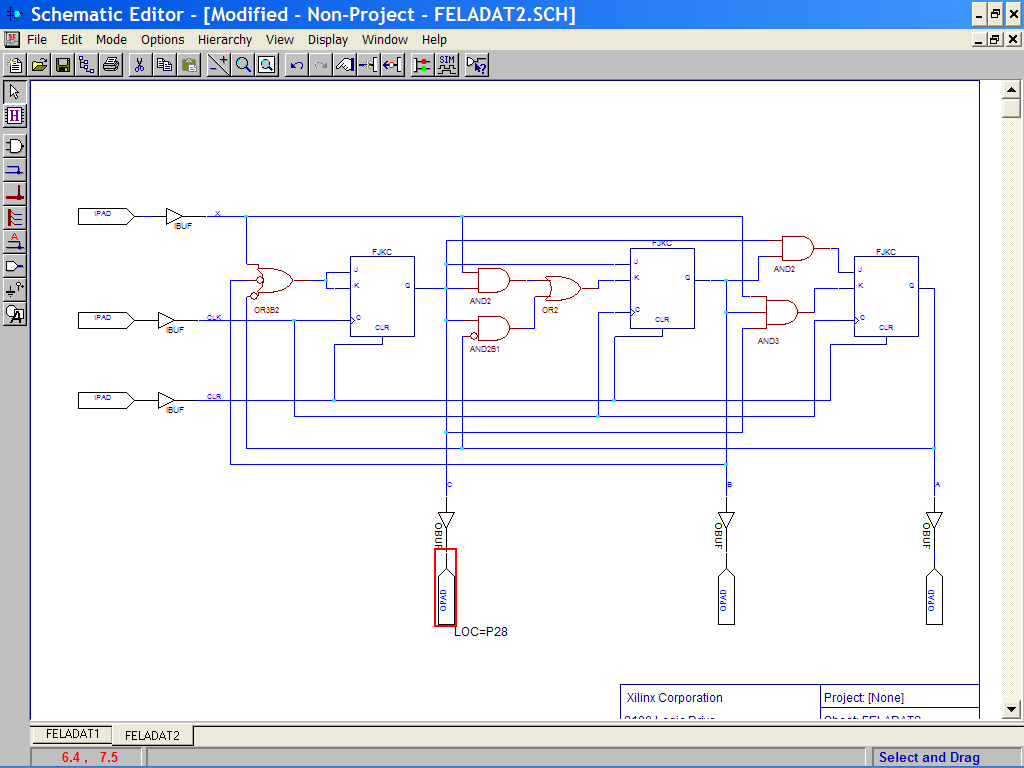Save the schematic with the floppy icon
This screenshot has height=768, width=1024.
(63, 65)
